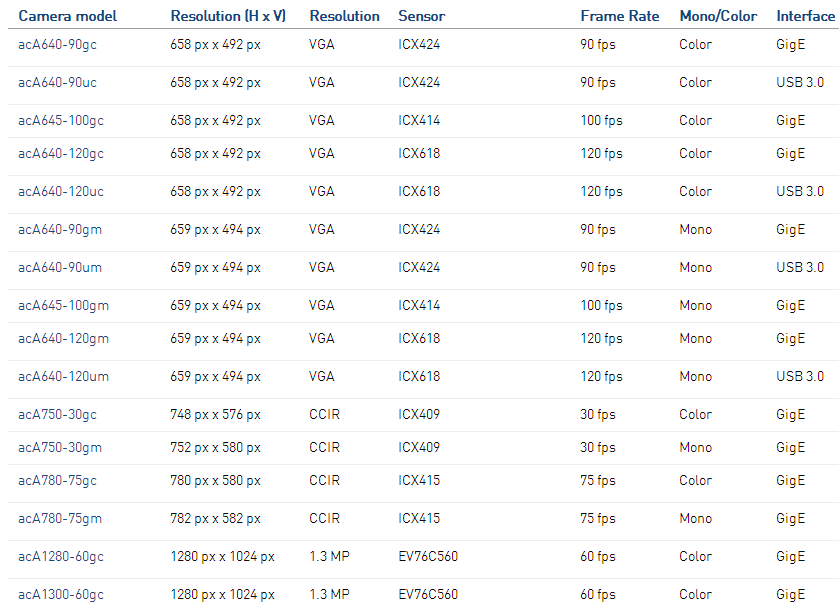This screenshot has height=611, width=839.
Task: Click the acA640-90uc camera link
Action: click(x=58, y=83)
